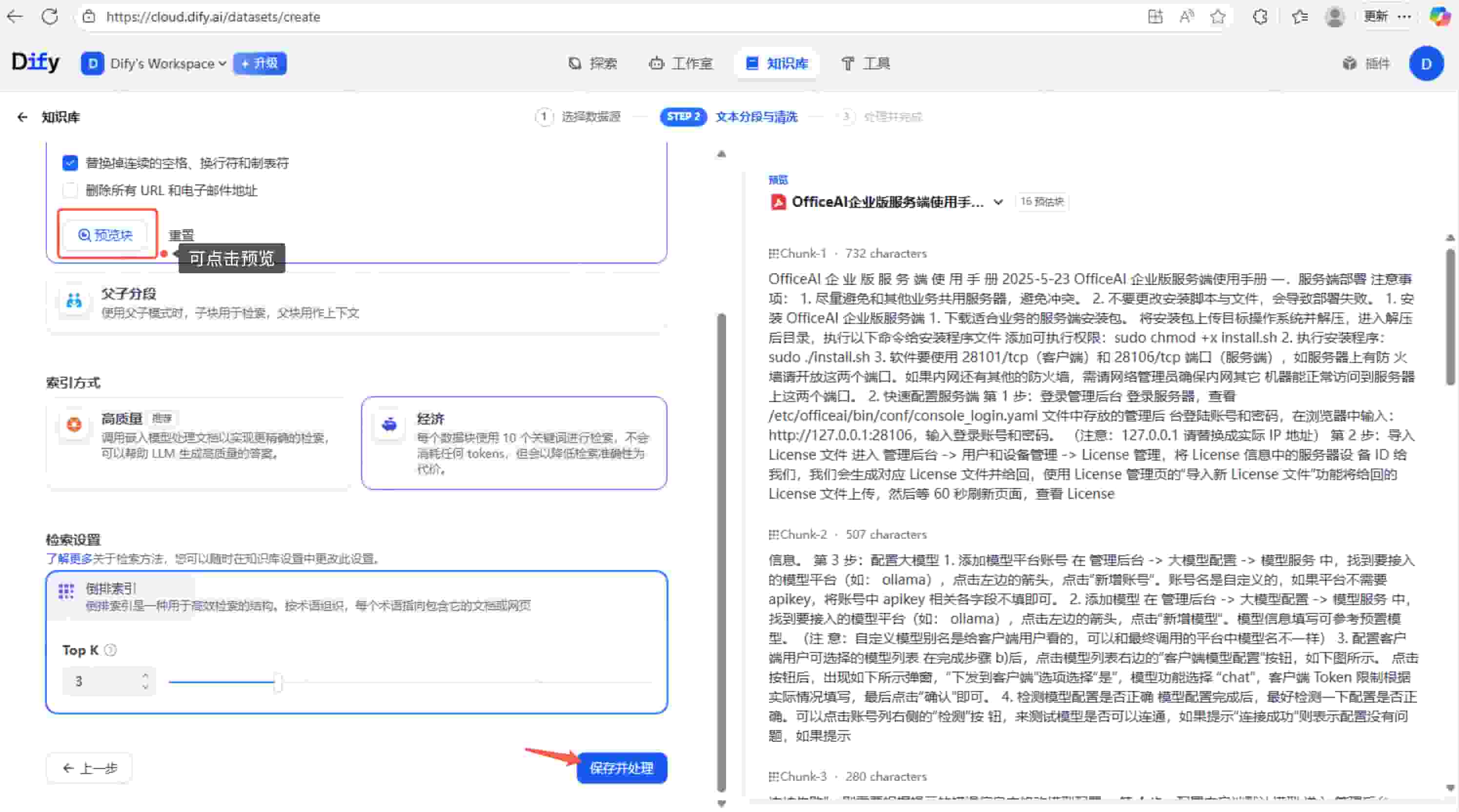Viewport: 1459px width, 812px height.
Task: Click the back arrow beside 知识库
Action: [x=22, y=117]
